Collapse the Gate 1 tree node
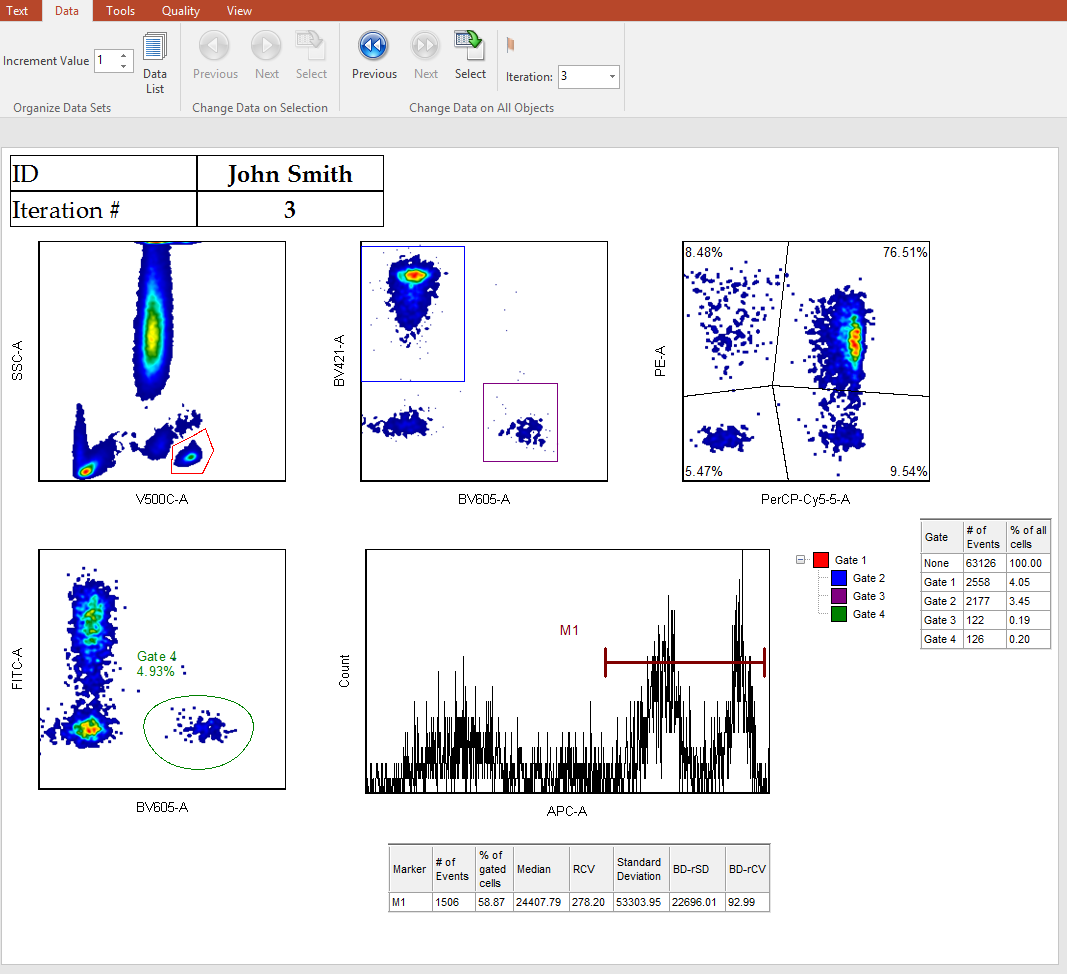 (x=801, y=560)
